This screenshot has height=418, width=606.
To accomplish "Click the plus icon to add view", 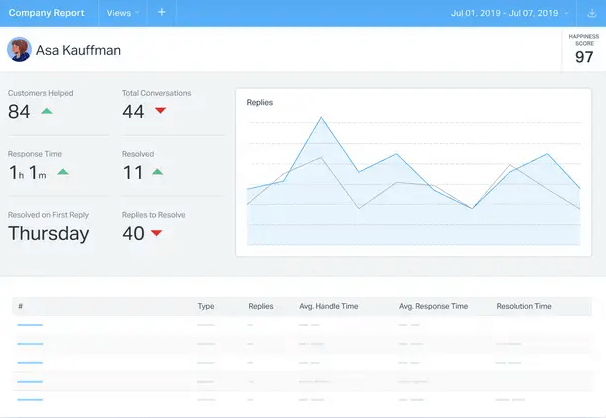I will tap(162, 12).
